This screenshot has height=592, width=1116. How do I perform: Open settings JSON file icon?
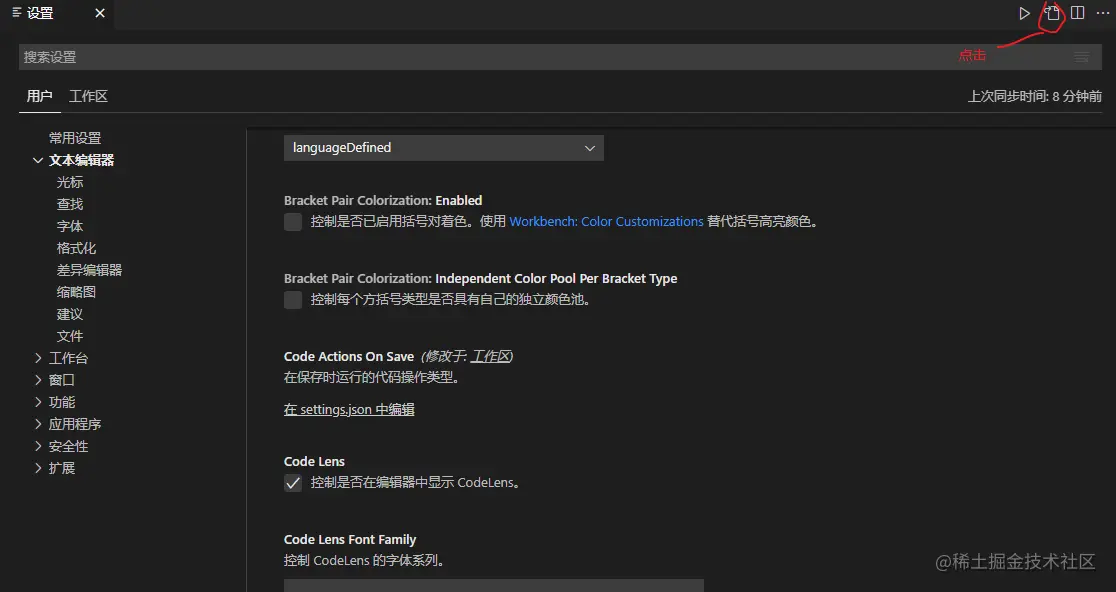point(1053,14)
